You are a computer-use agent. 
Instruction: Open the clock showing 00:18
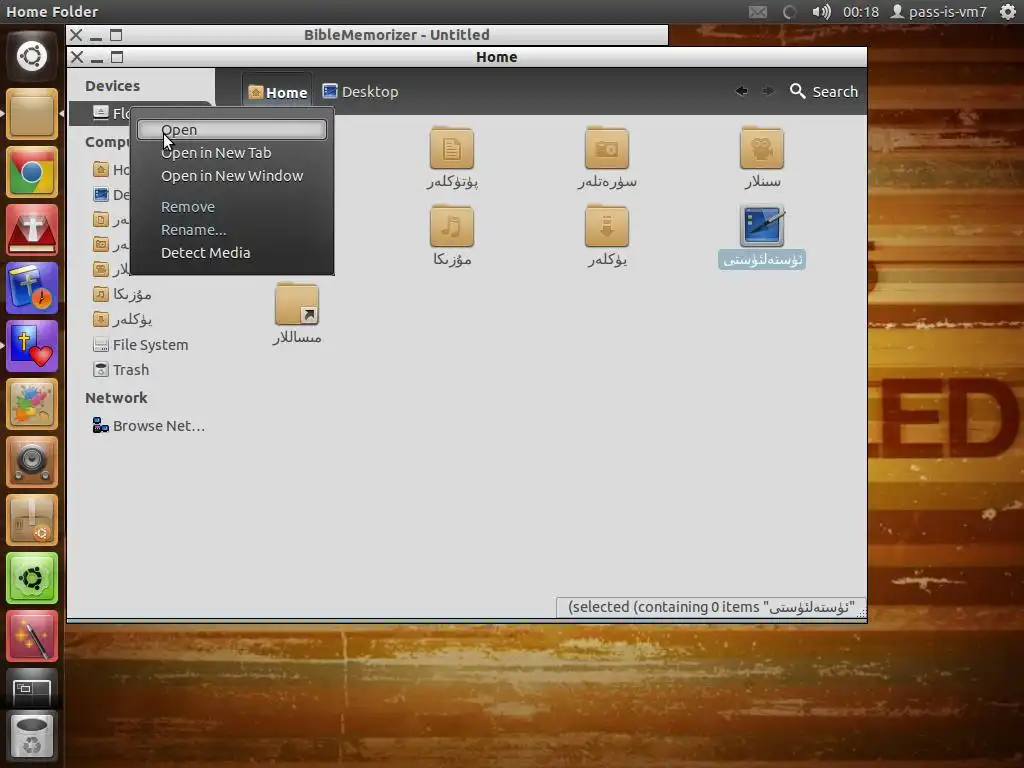tap(860, 12)
